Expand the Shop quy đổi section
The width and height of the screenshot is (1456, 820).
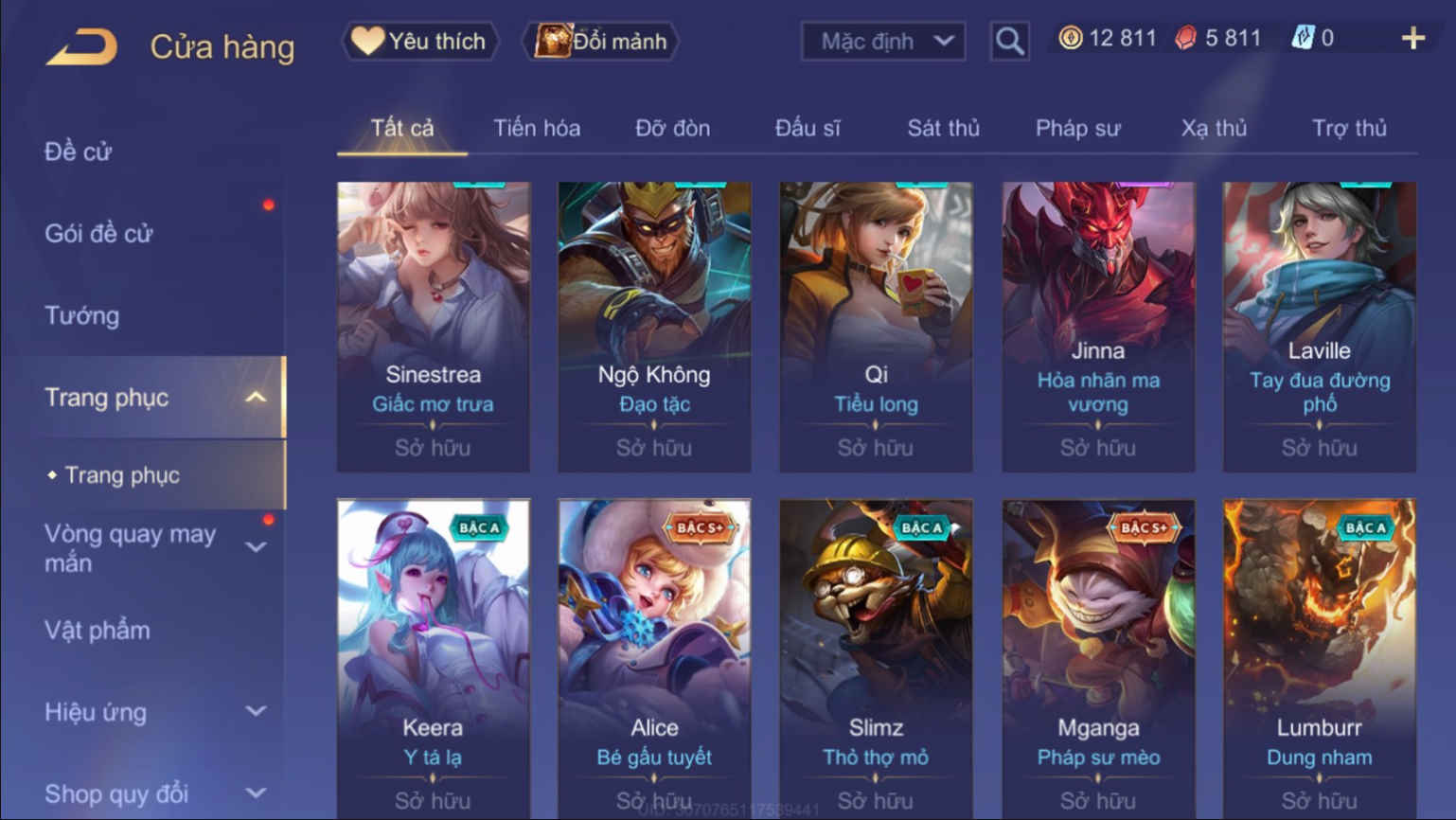coord(256,793)
